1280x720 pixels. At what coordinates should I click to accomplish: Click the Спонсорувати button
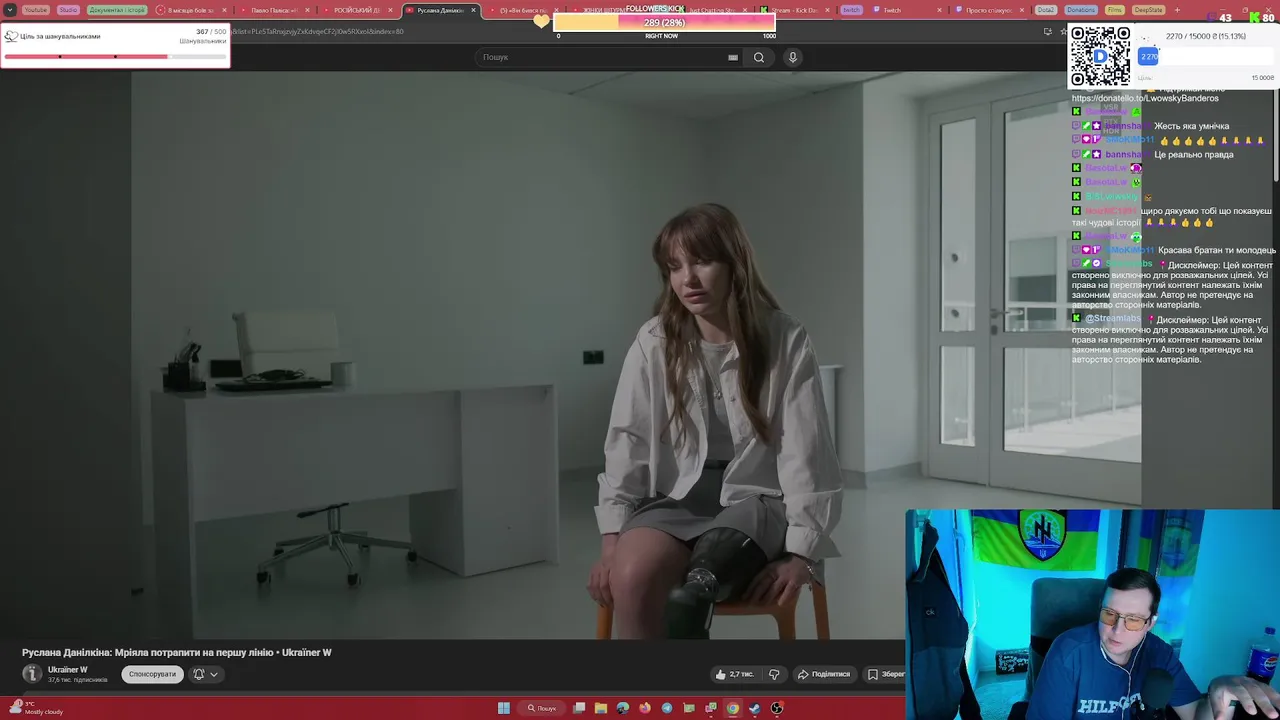(x=152, y=674)
